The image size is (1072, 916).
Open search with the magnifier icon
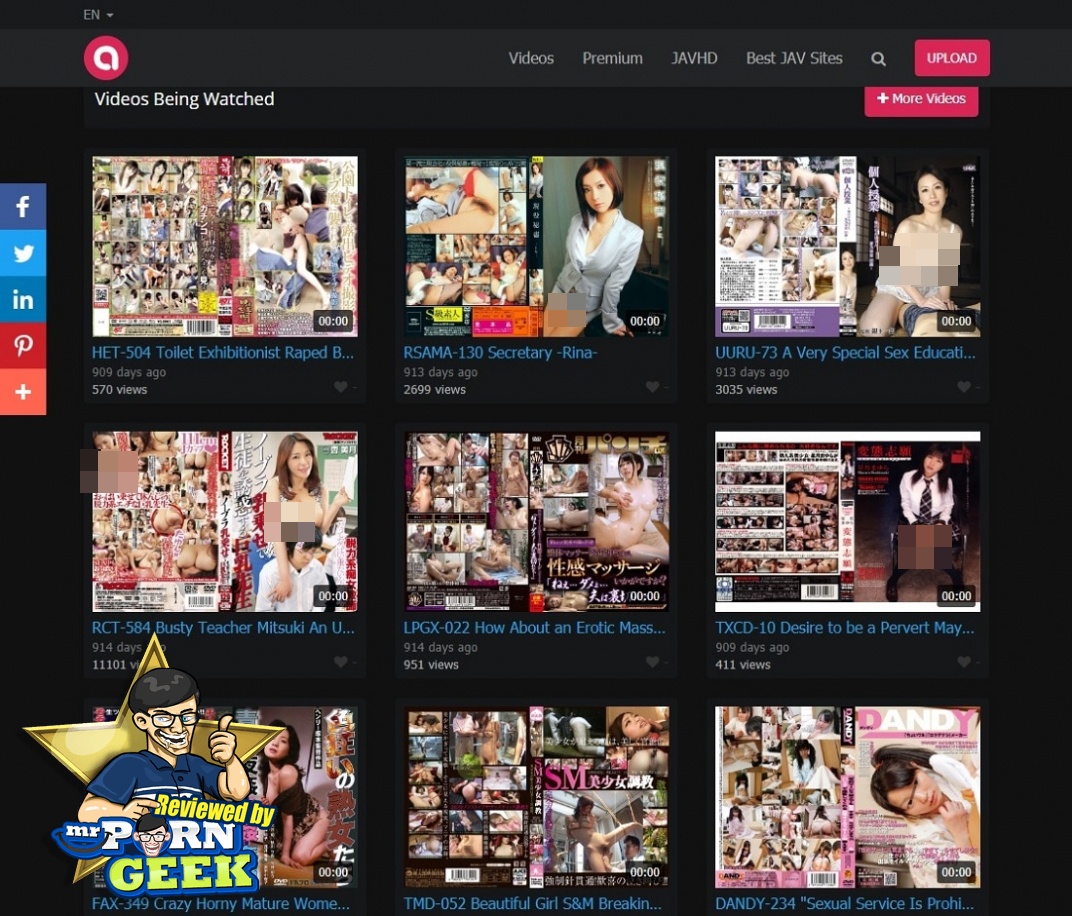coord(878,59)
